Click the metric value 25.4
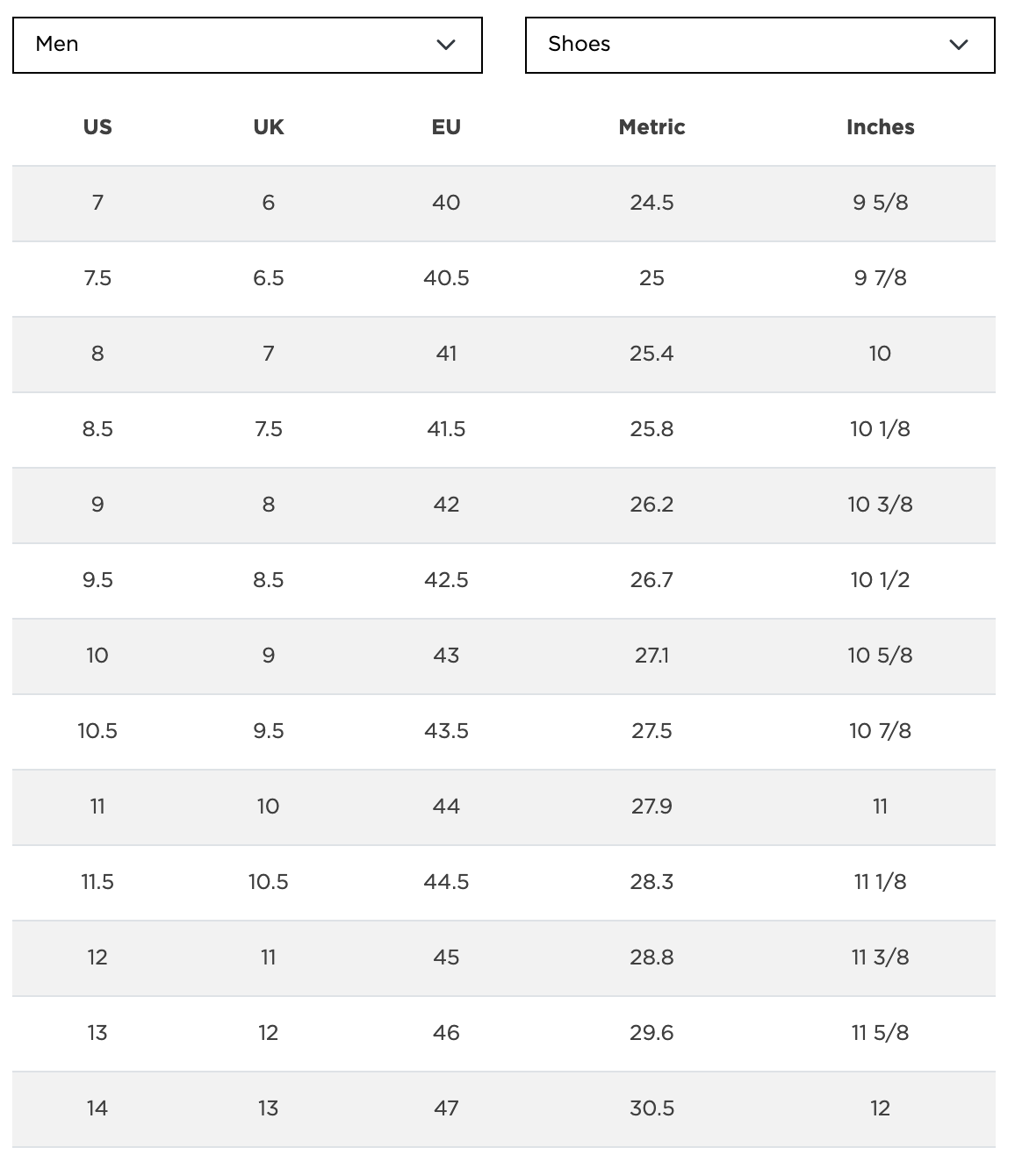The width and height of the screenshot is (1015, 1176). (651, 354)
